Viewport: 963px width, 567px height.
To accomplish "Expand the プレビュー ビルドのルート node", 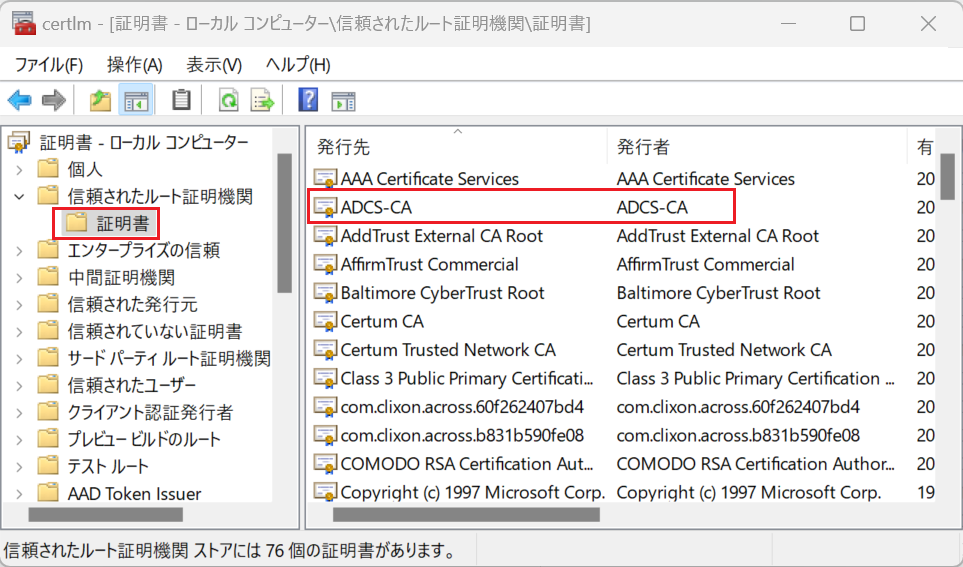I will pyautogui.click(x=20, y=440).
